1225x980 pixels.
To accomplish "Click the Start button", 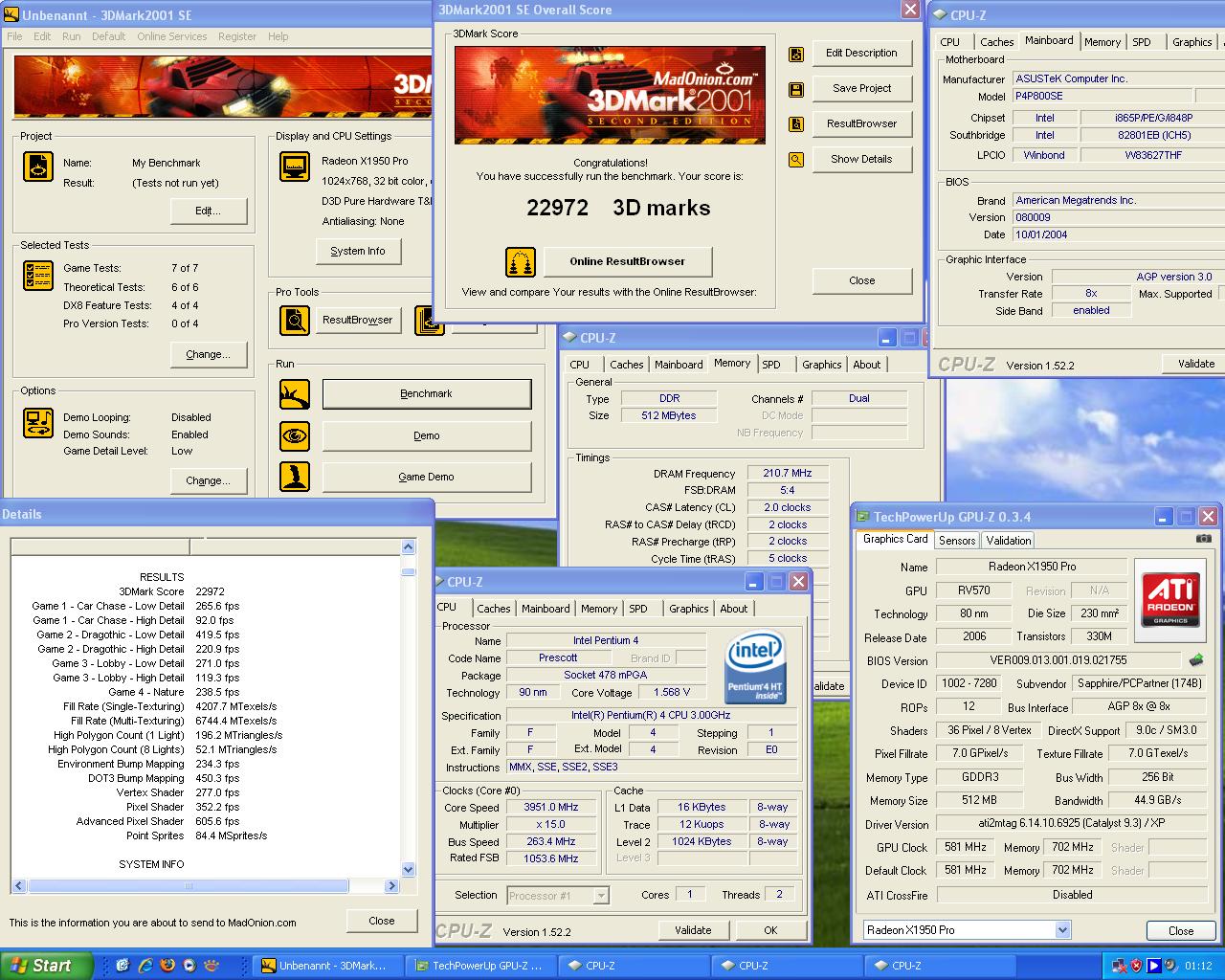I will (47, 966).
